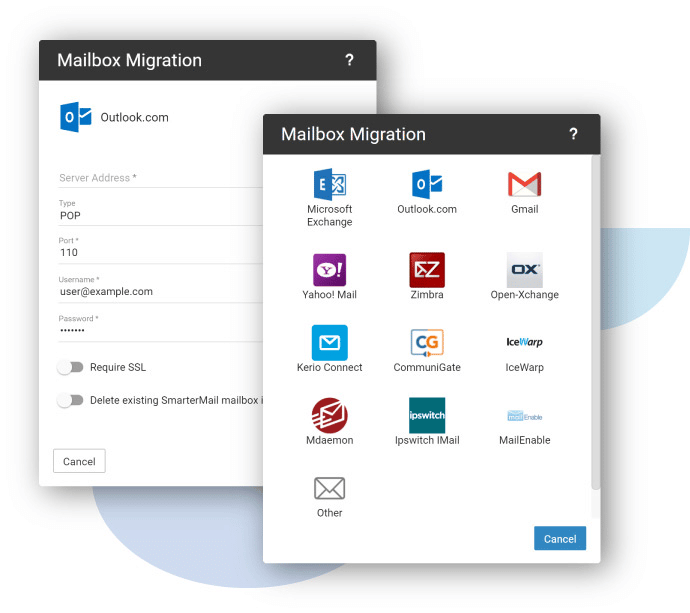Screen dimensions: 690x613
Task: Select the Zimbra icon
Action: [x=427, y=270]
